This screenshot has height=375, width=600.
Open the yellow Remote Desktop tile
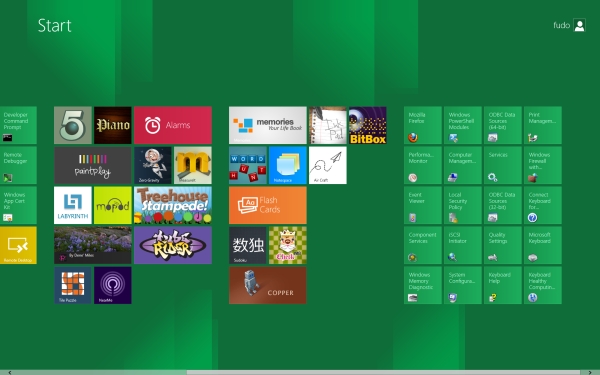point(18,245)
